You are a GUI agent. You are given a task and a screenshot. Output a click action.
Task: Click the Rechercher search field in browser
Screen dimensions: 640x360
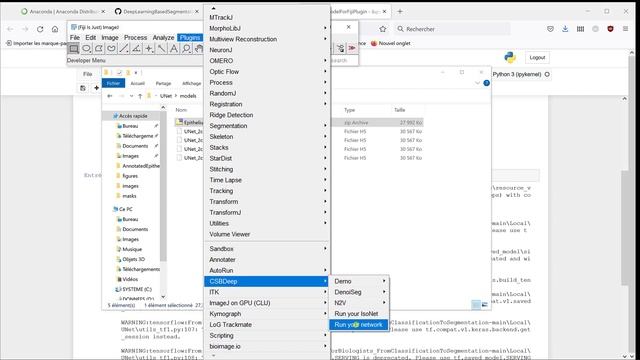pyautogui.click(x=453, y=29)
